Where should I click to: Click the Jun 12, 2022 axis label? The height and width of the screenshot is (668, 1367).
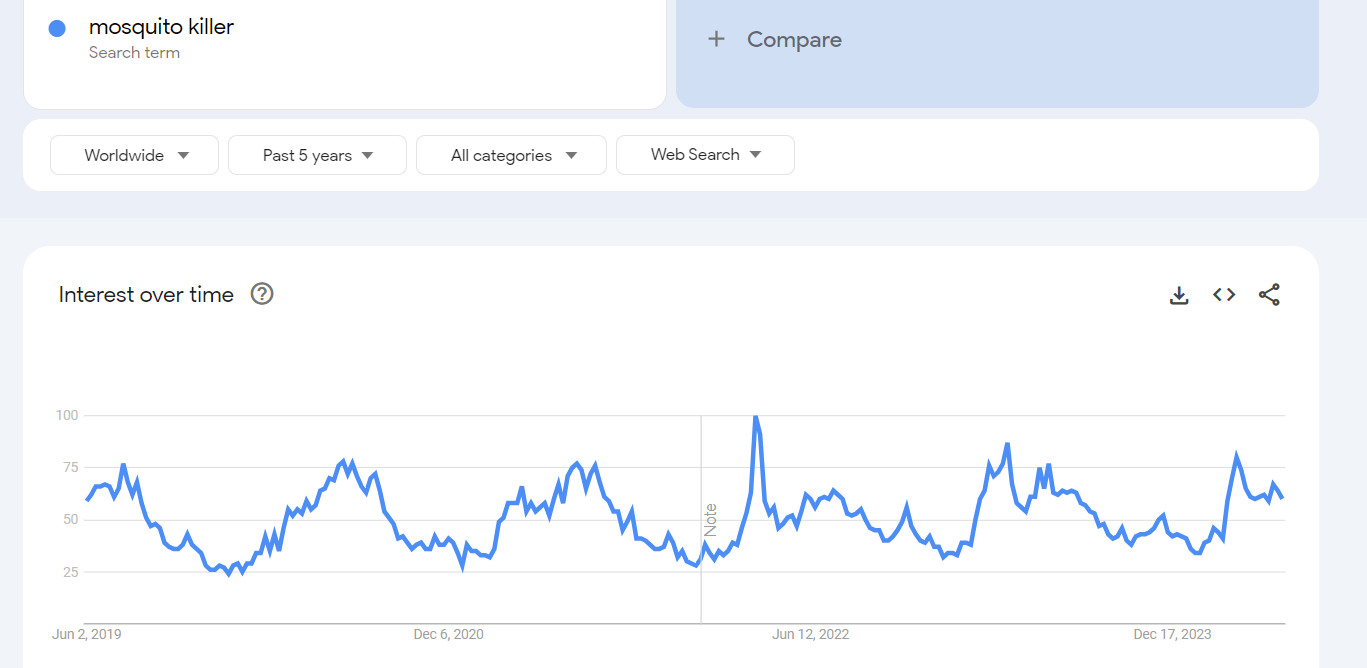[x=810, y=634]
